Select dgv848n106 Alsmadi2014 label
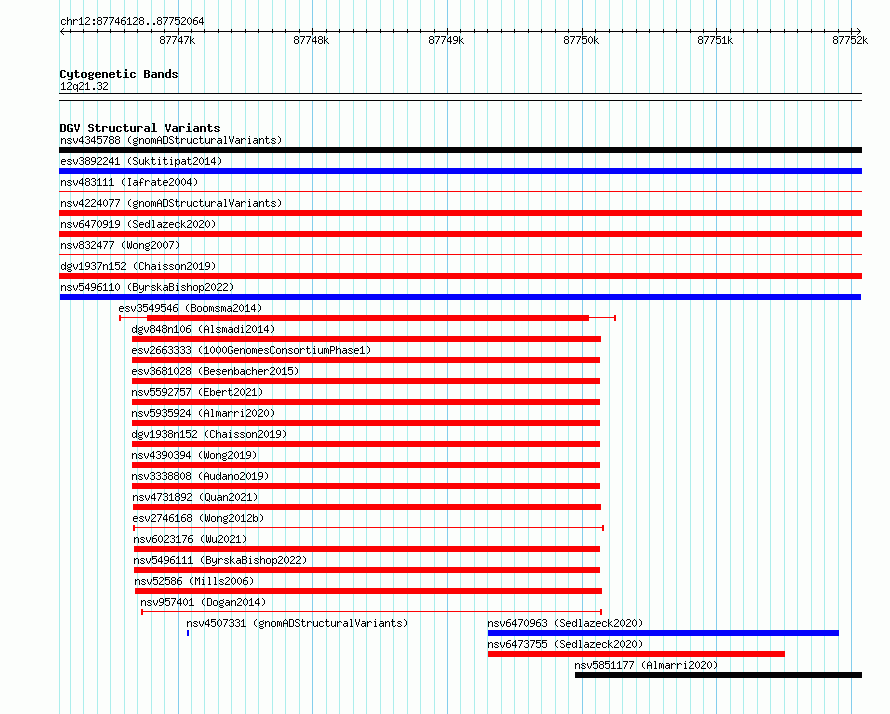 pos(203,329)
